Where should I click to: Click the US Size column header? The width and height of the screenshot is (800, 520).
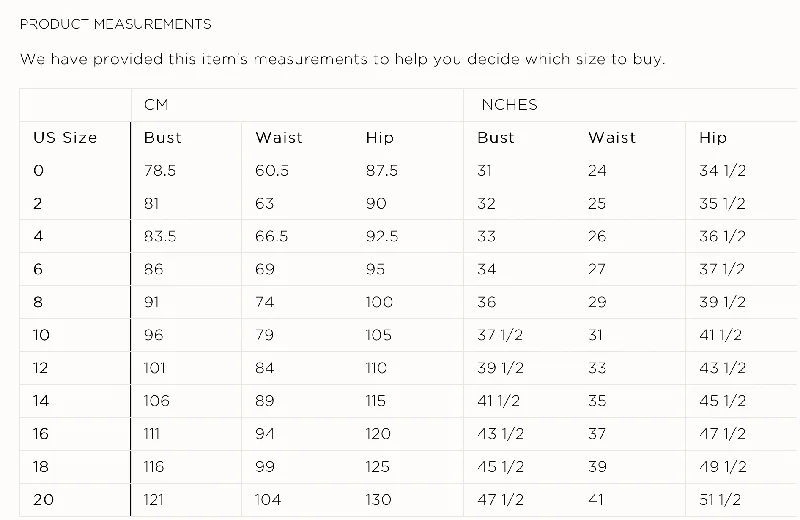(65, 138)
